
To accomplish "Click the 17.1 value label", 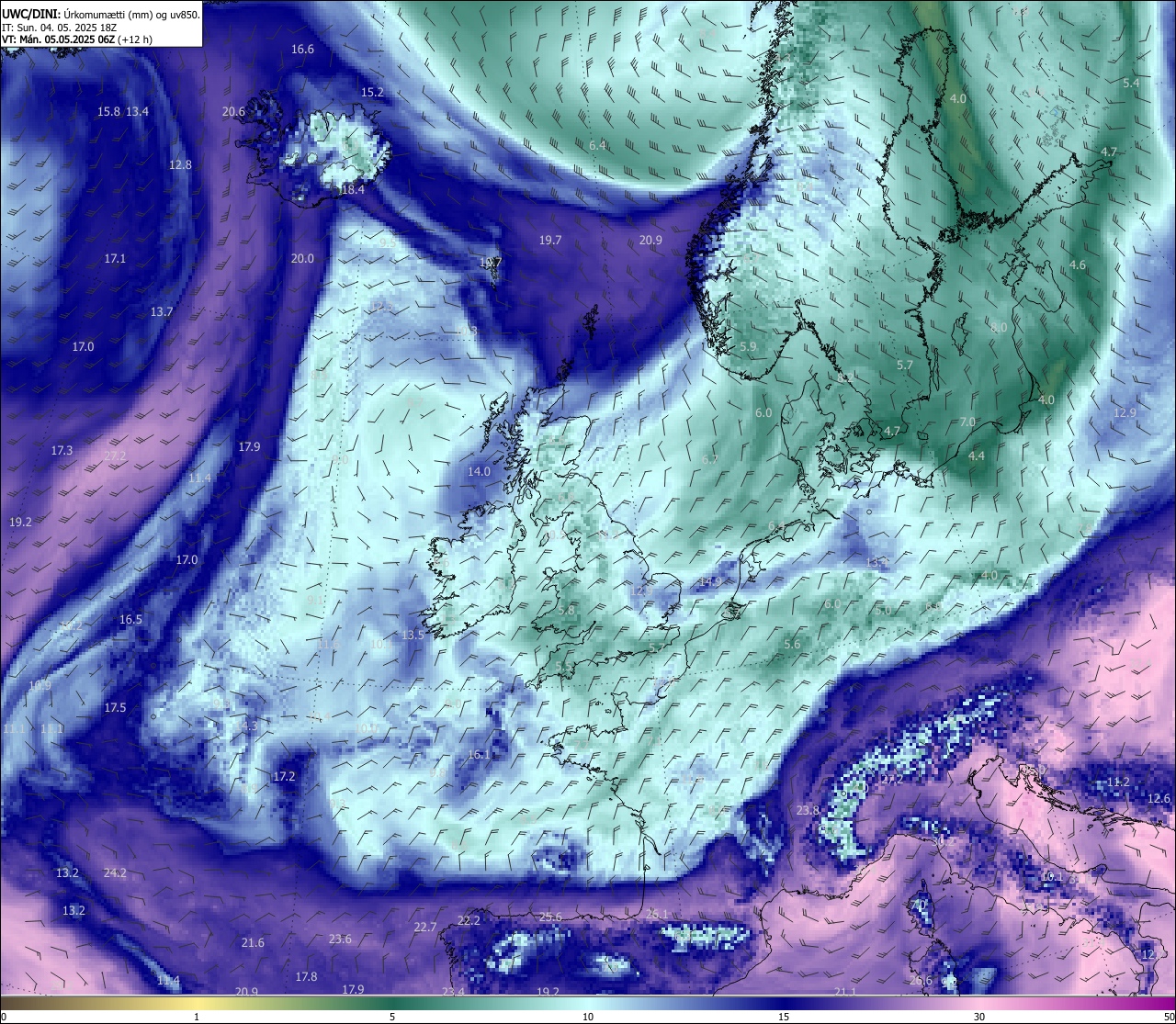I will tap(115, 259).
